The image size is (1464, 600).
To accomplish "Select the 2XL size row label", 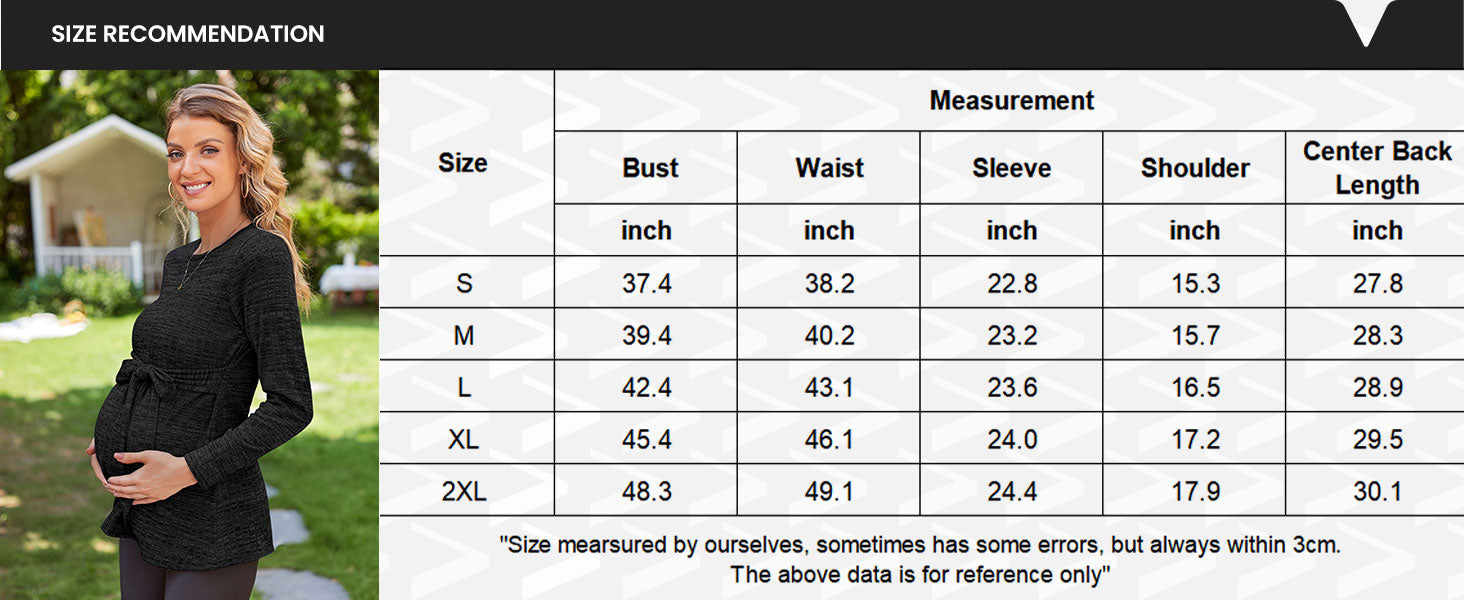I will coord(464,491).
